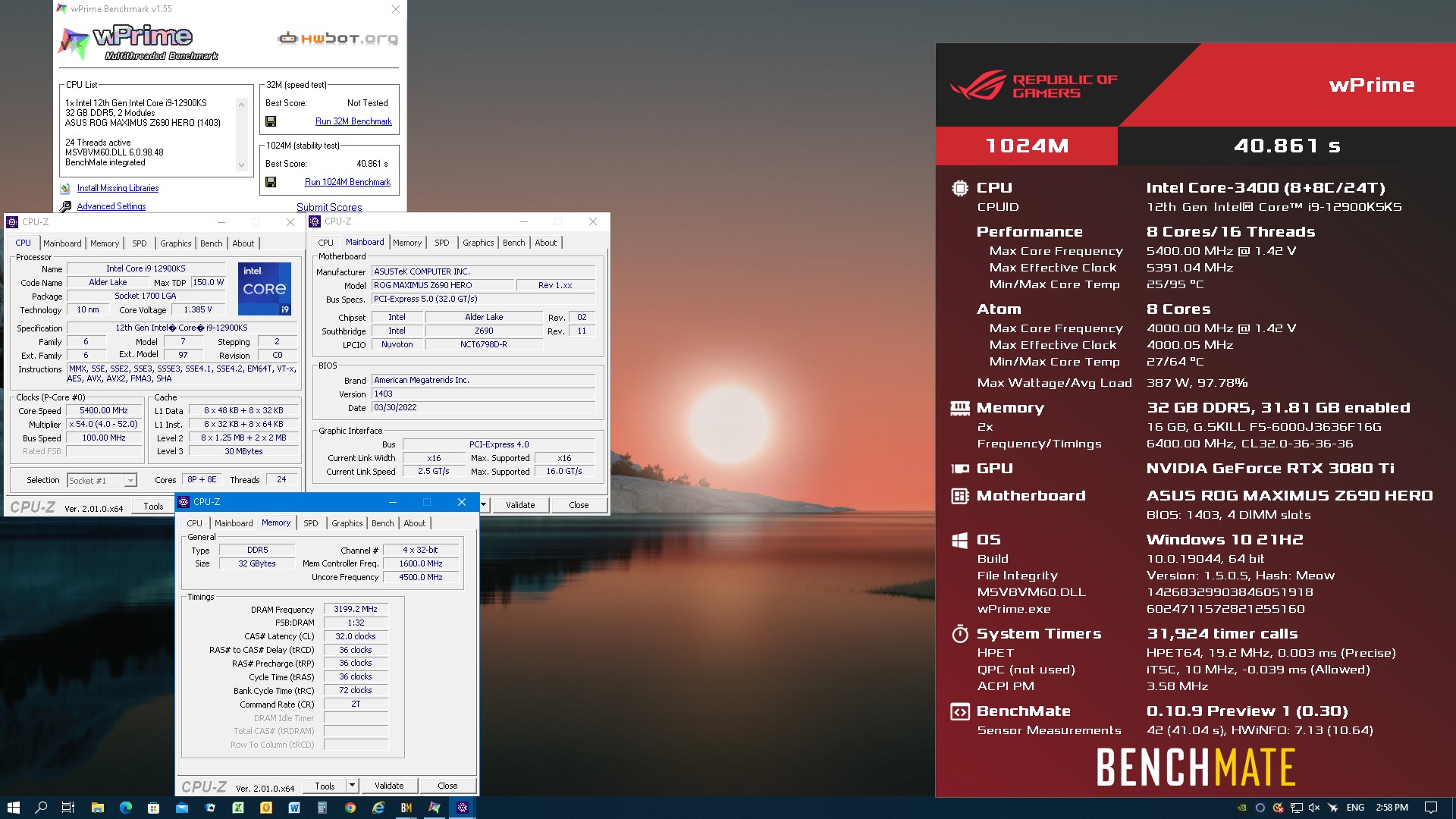Click the 2:58 PM taskbar clock
Viewport: 1456px width, 819px height.
(1392, 808)
